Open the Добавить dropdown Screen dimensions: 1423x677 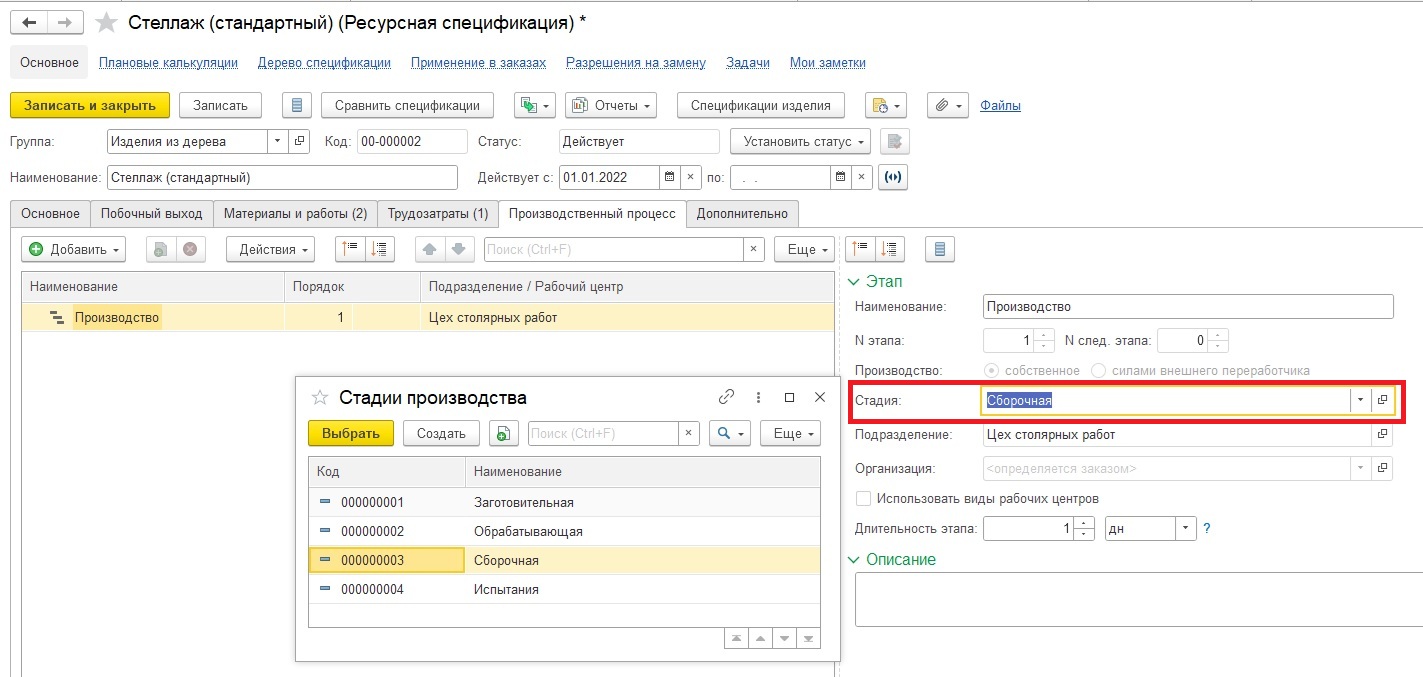74,249
